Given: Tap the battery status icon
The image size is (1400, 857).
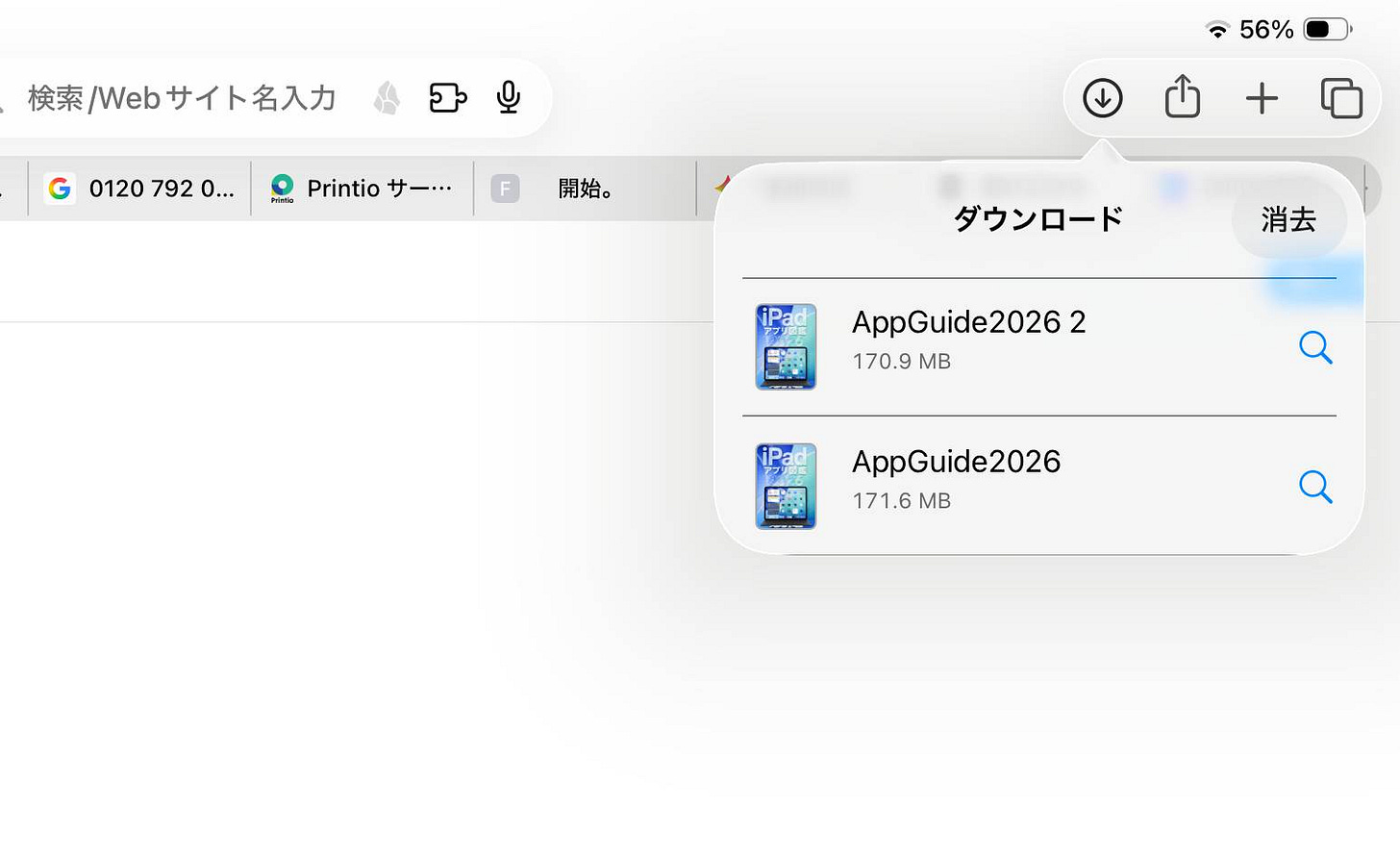Looking at the screenshot, I should pos(1328,30).
